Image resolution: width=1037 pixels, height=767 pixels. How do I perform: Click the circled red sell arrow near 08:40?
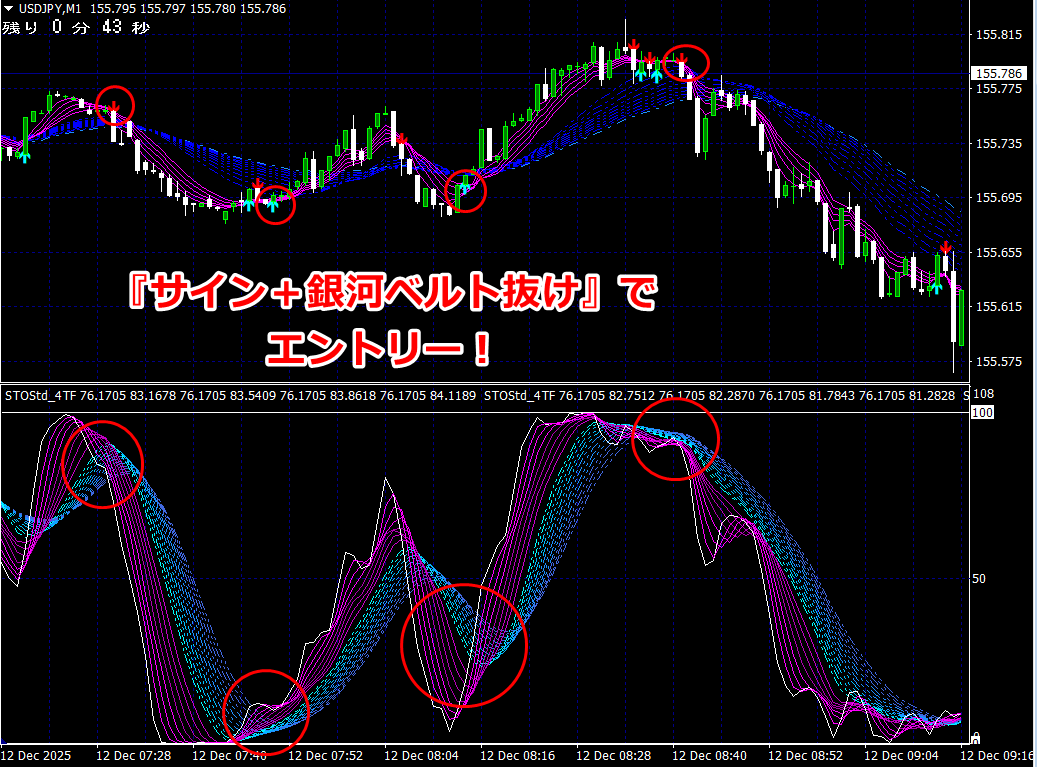682,60
